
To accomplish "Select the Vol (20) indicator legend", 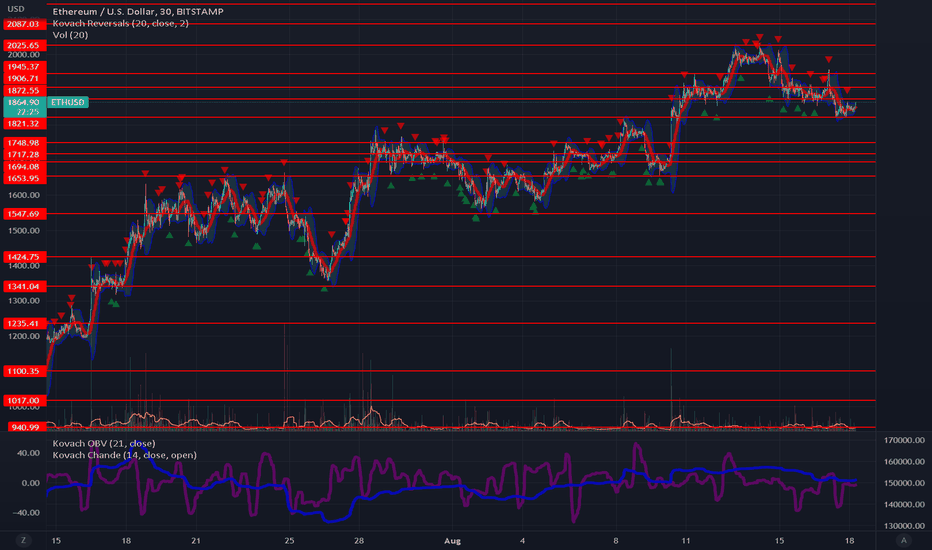I will click(70, 35).
